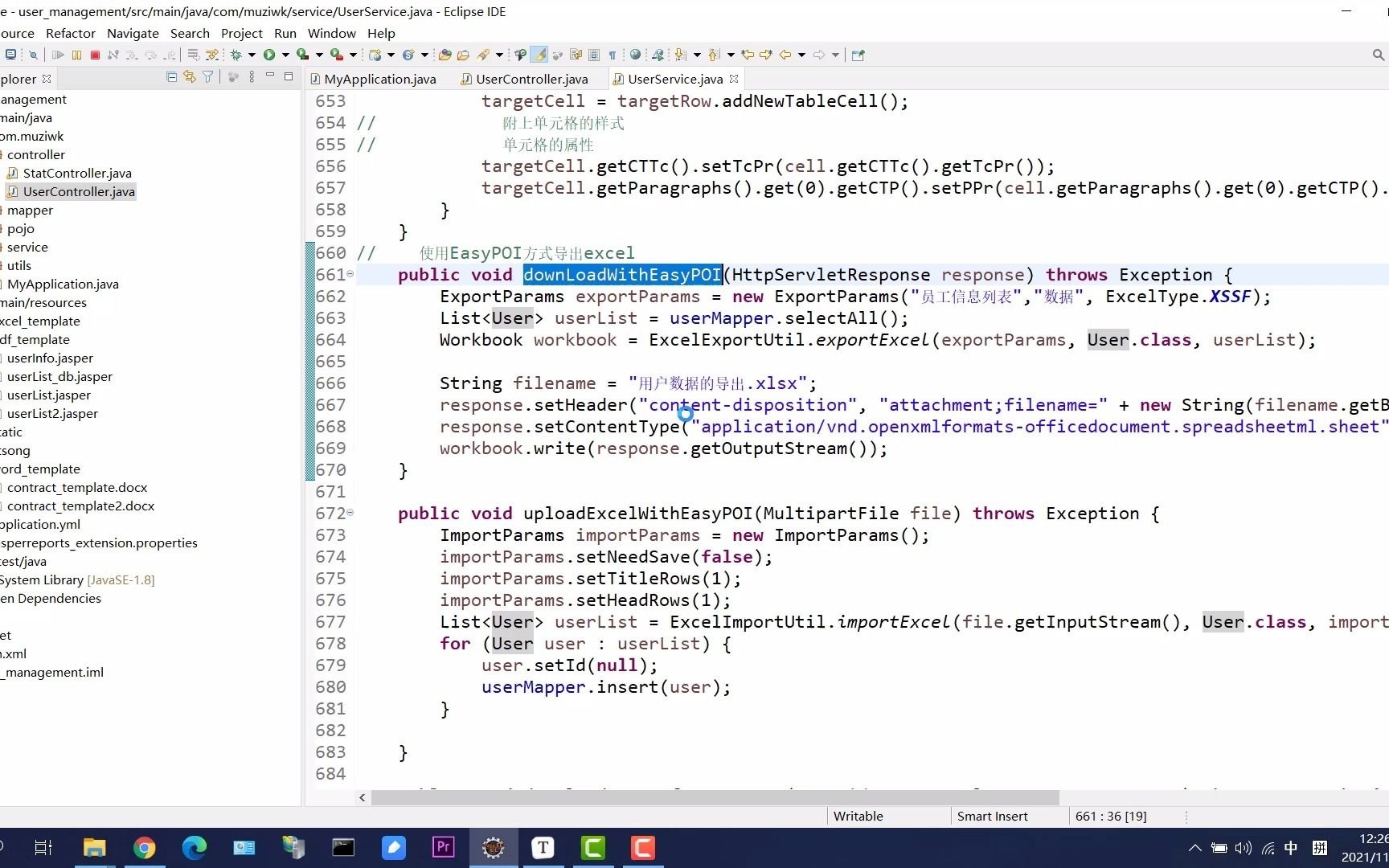Select userList_db.jasper file in tree
The height and width of the screenshot is (868, 1389).
(x=60, y=376)
